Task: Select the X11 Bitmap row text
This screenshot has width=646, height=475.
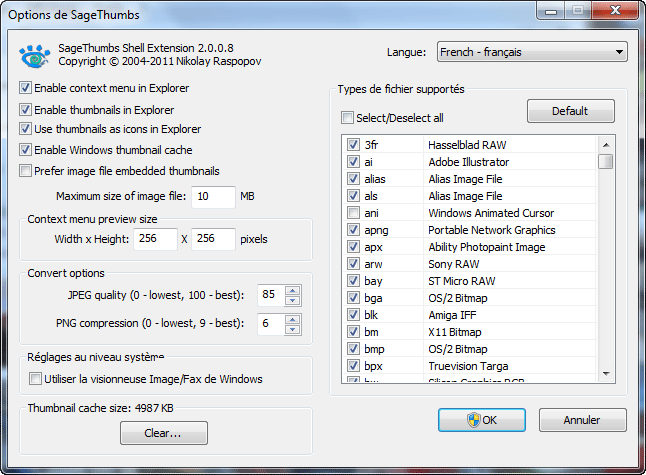Action: tap(454, 332)
